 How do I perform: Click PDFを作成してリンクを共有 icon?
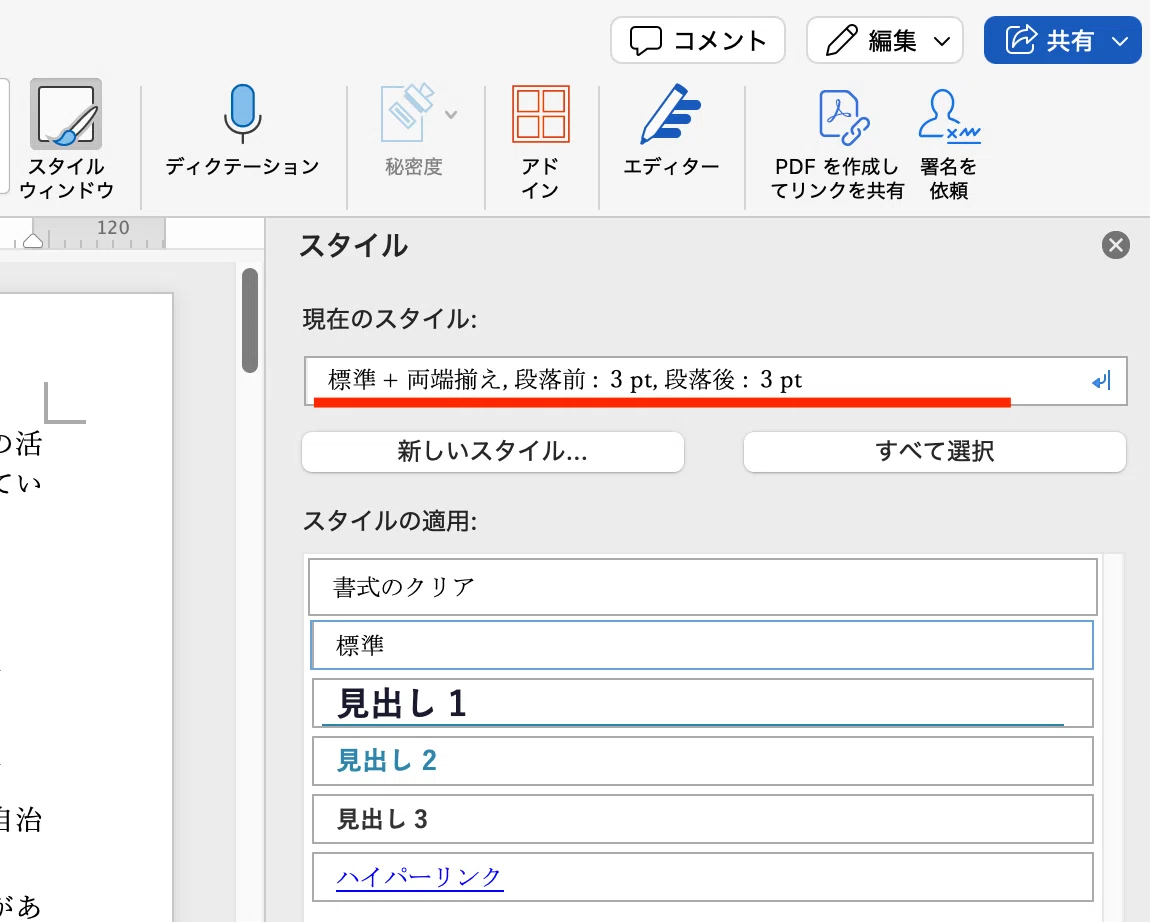point(843,117)
